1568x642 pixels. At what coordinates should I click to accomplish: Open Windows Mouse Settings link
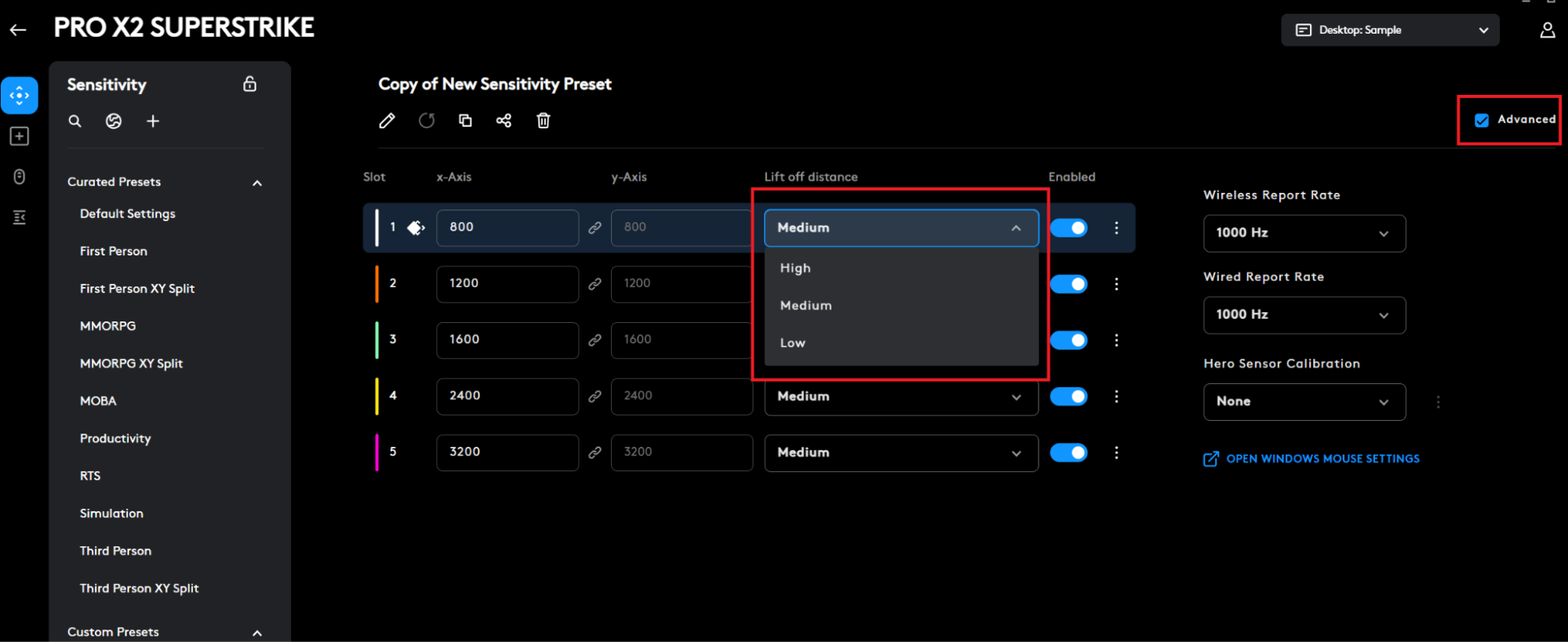tap(1322, 459)
